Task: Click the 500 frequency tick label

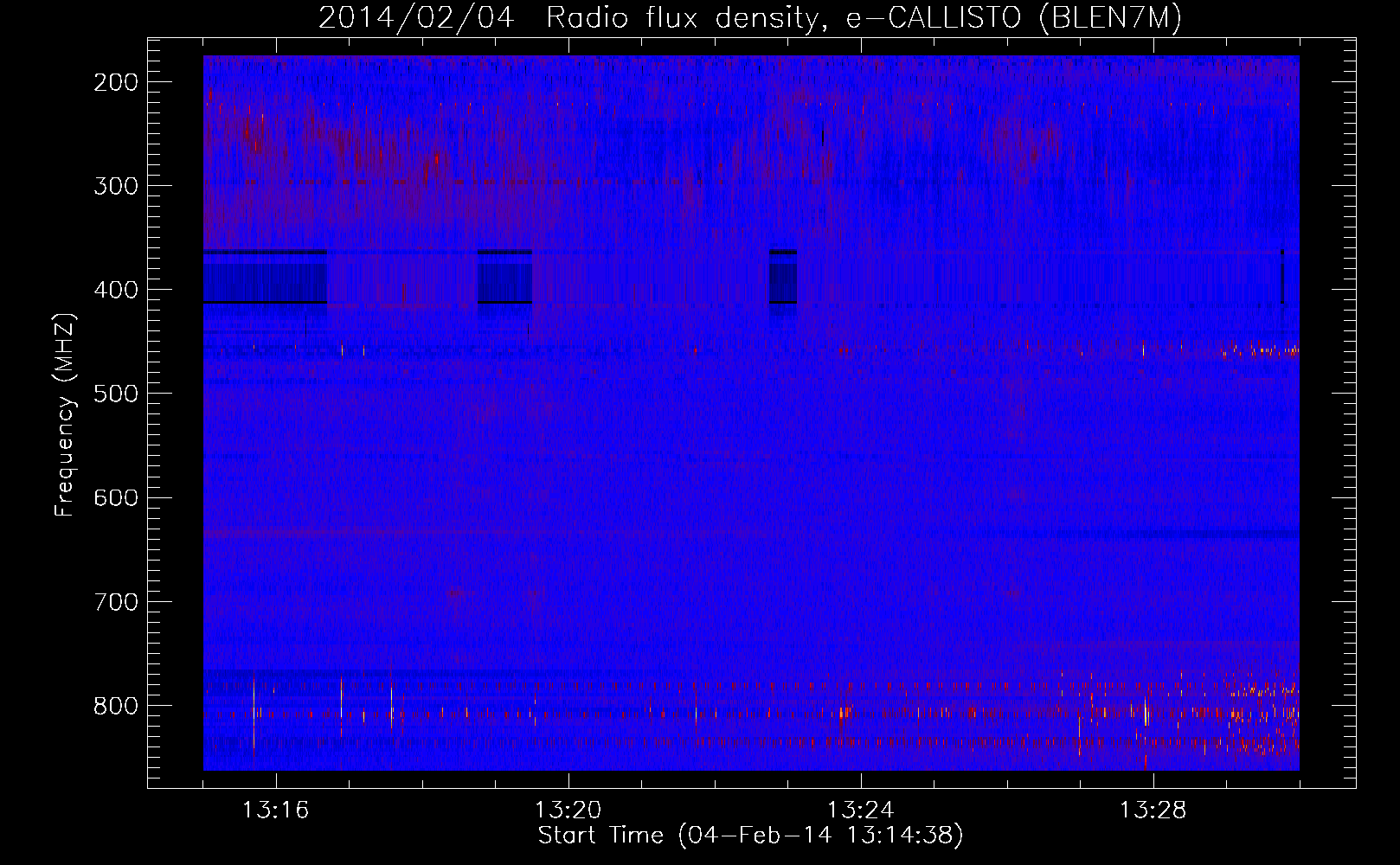Action: (x=116, y=394)
